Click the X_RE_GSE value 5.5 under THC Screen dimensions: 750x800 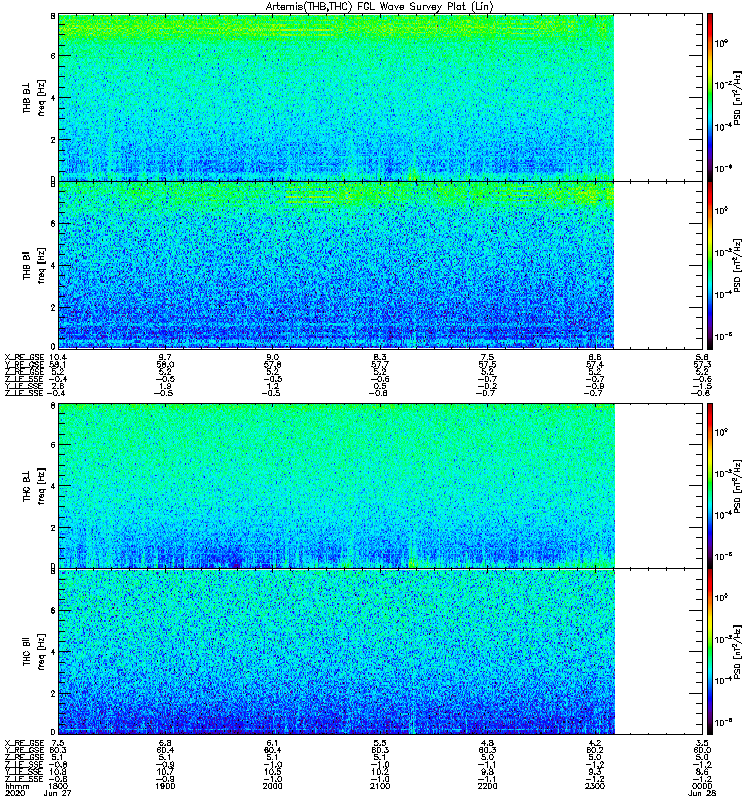point(380,743)
